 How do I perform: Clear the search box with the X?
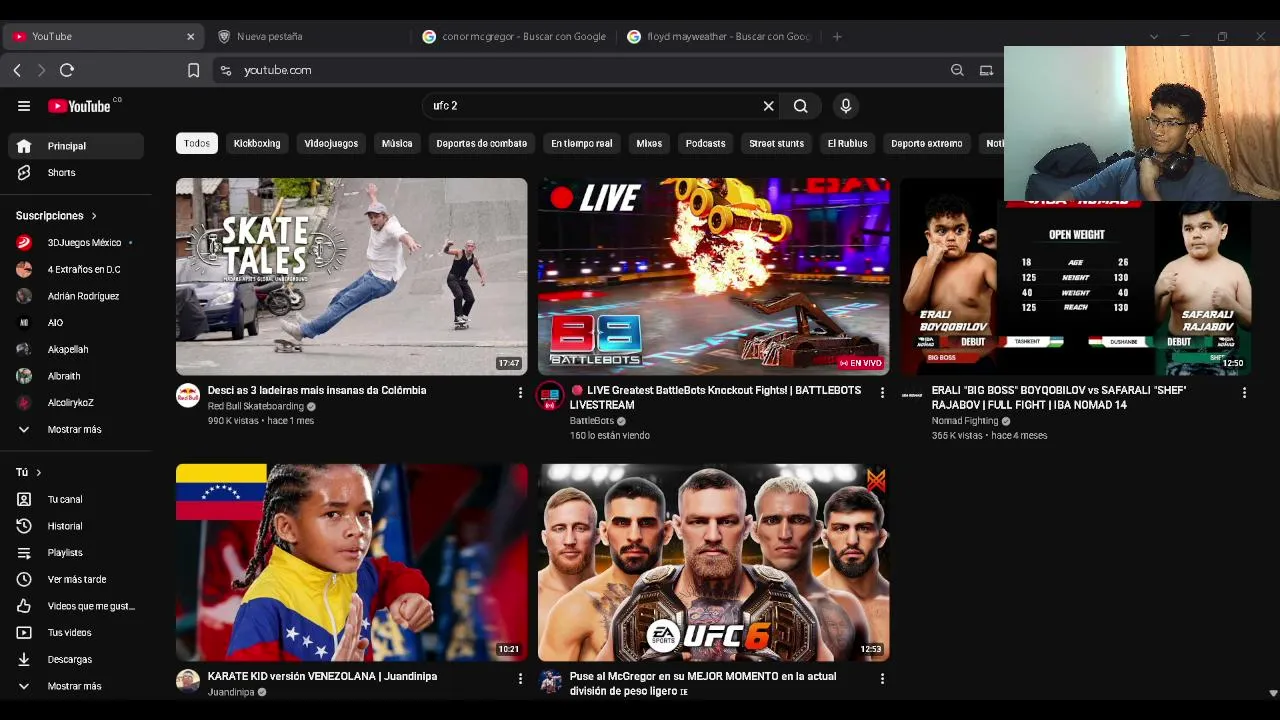768,106
